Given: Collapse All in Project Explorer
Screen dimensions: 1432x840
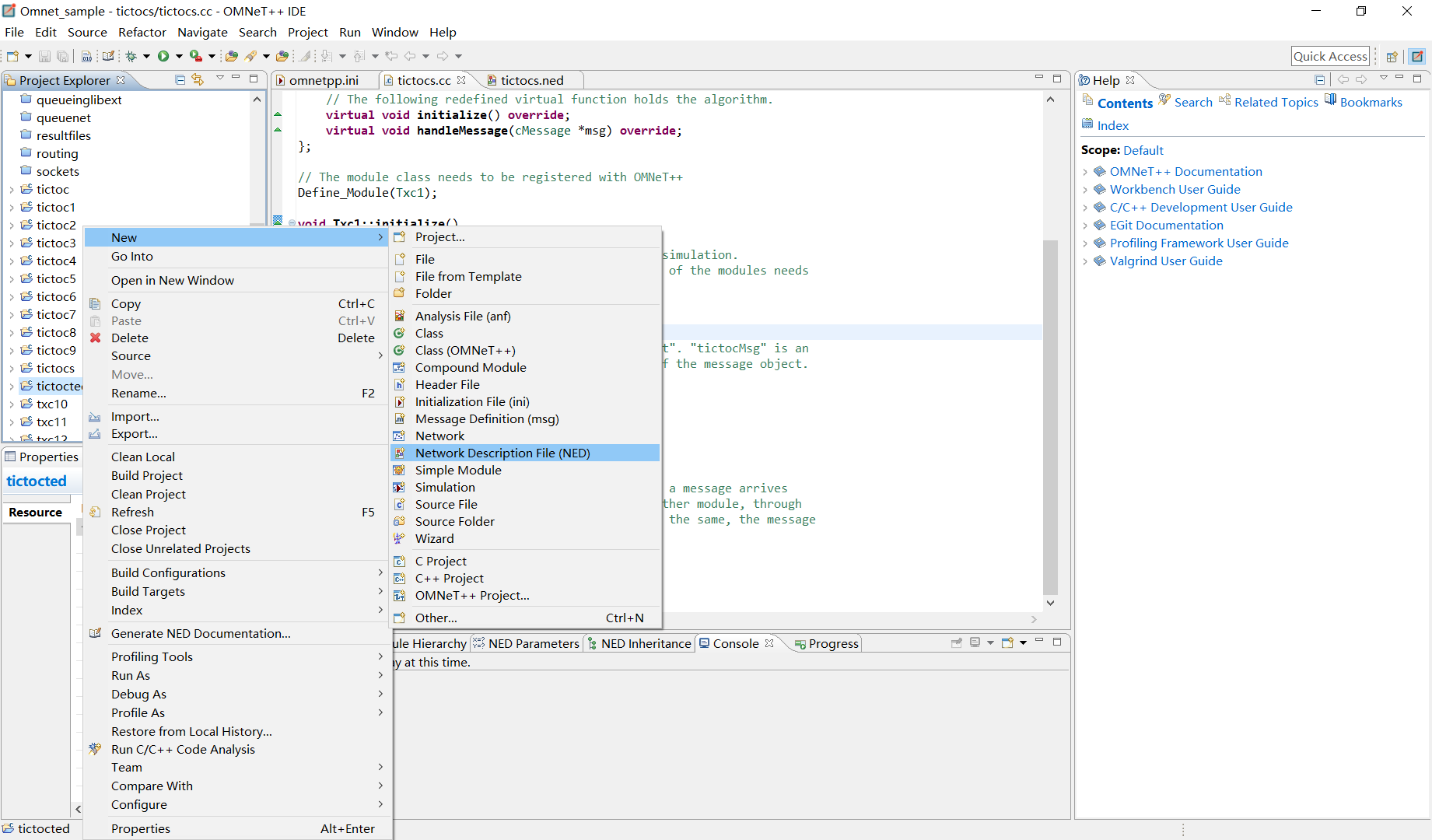Looking at the screenshot, I should pyautogui.click(x=180, y=79).
